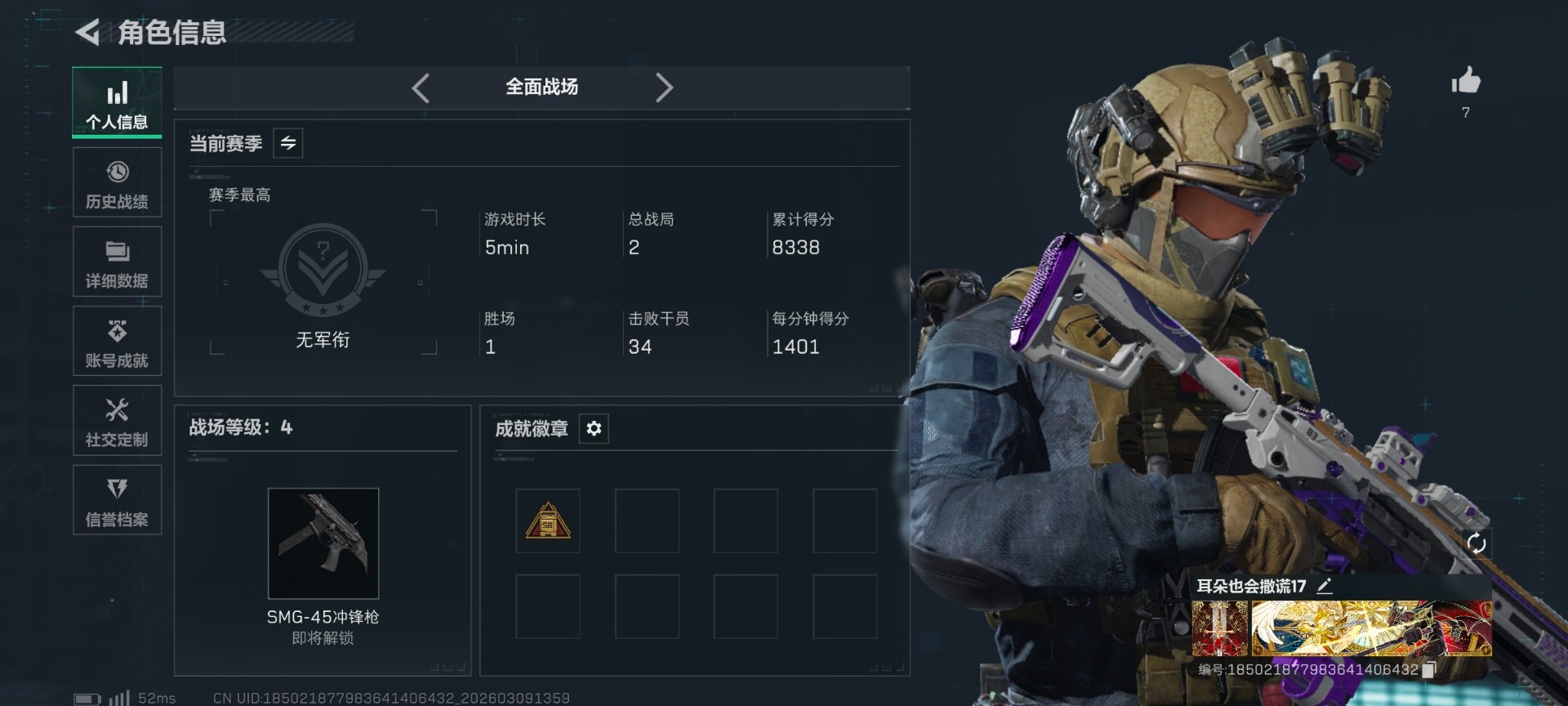Click the thumbs-up like icon
Image resolution: width=1568 pixels, height=706 pixels.
(x=1466, y=81)
